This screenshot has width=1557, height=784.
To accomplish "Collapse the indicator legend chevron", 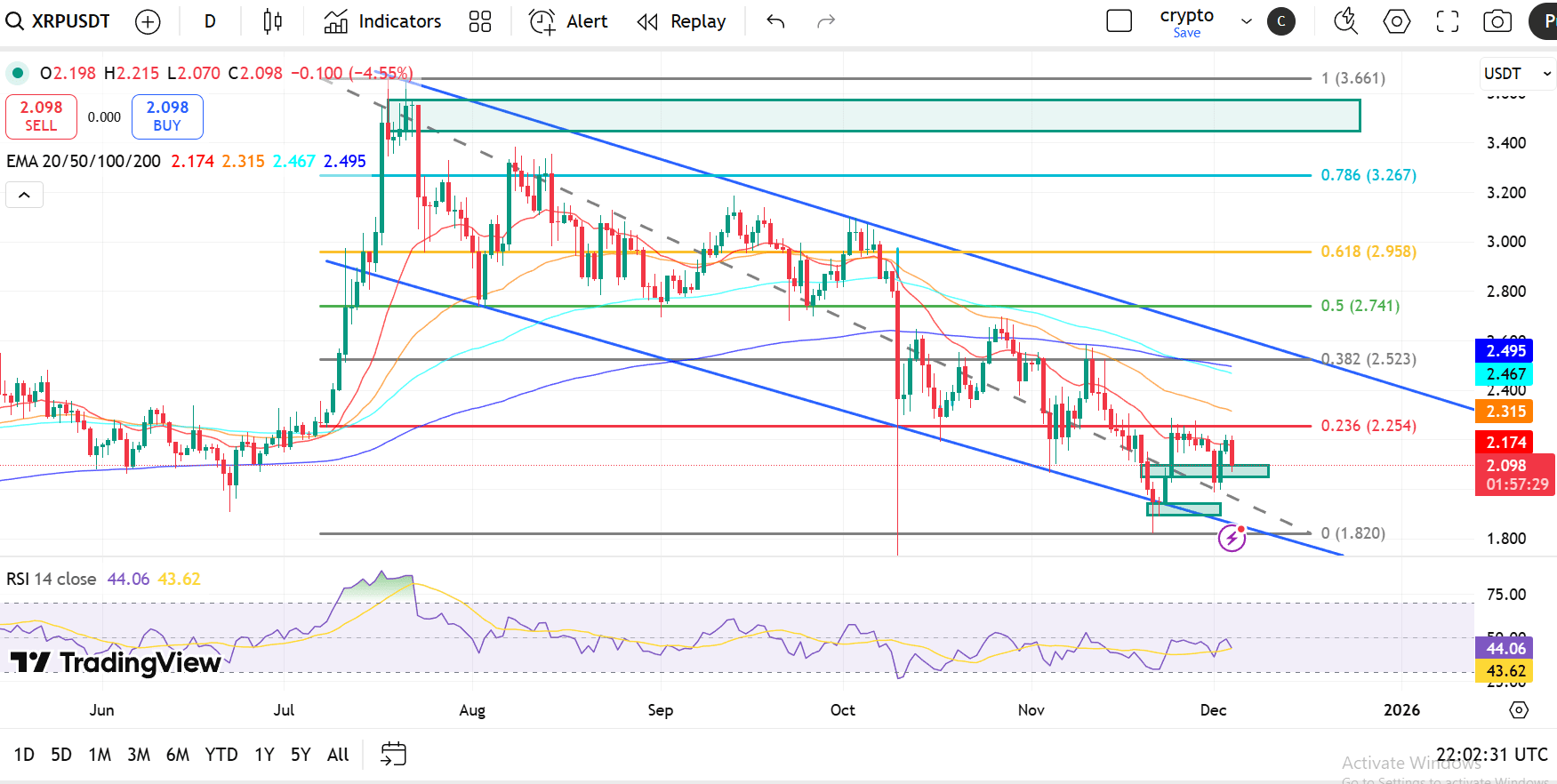I will coord(24,195).
